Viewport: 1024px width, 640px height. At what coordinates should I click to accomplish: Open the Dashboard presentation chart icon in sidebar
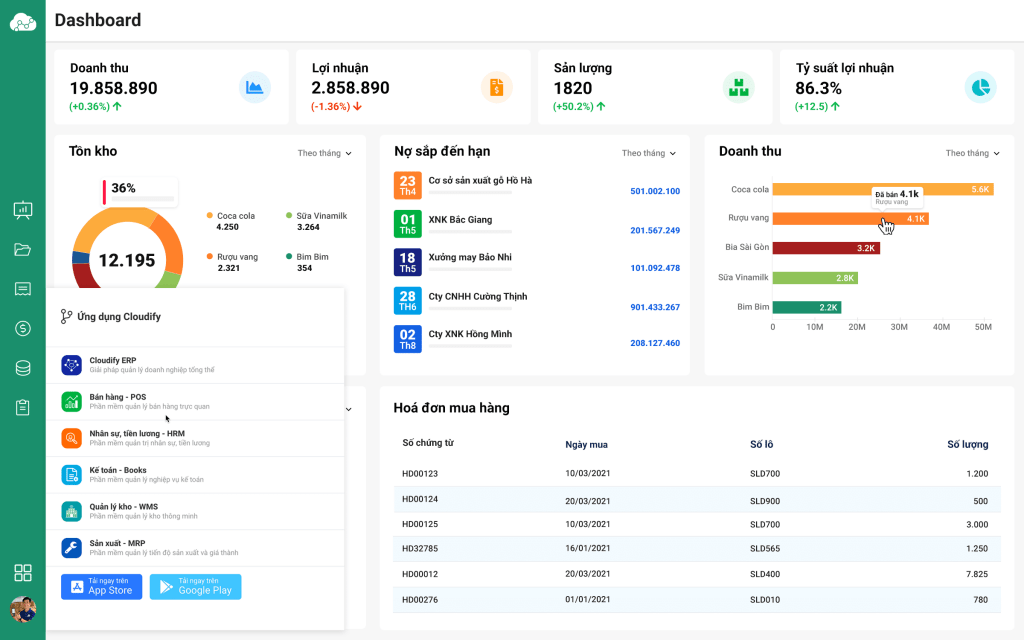[x=22, y=210]
